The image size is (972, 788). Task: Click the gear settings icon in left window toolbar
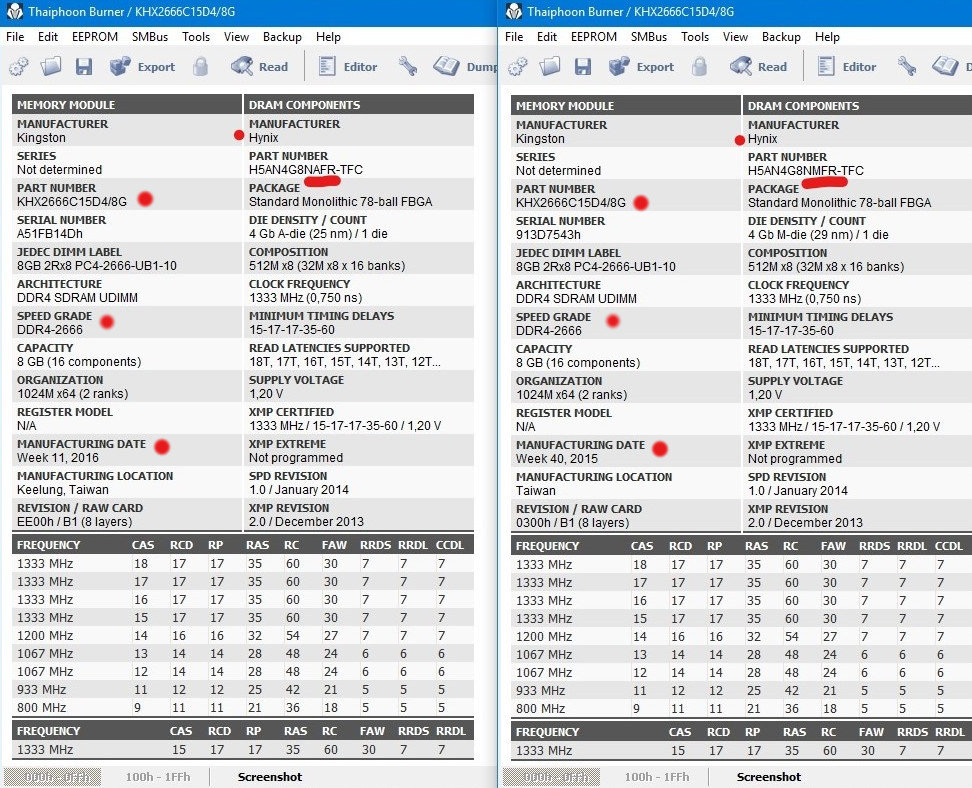pos(19,66)
